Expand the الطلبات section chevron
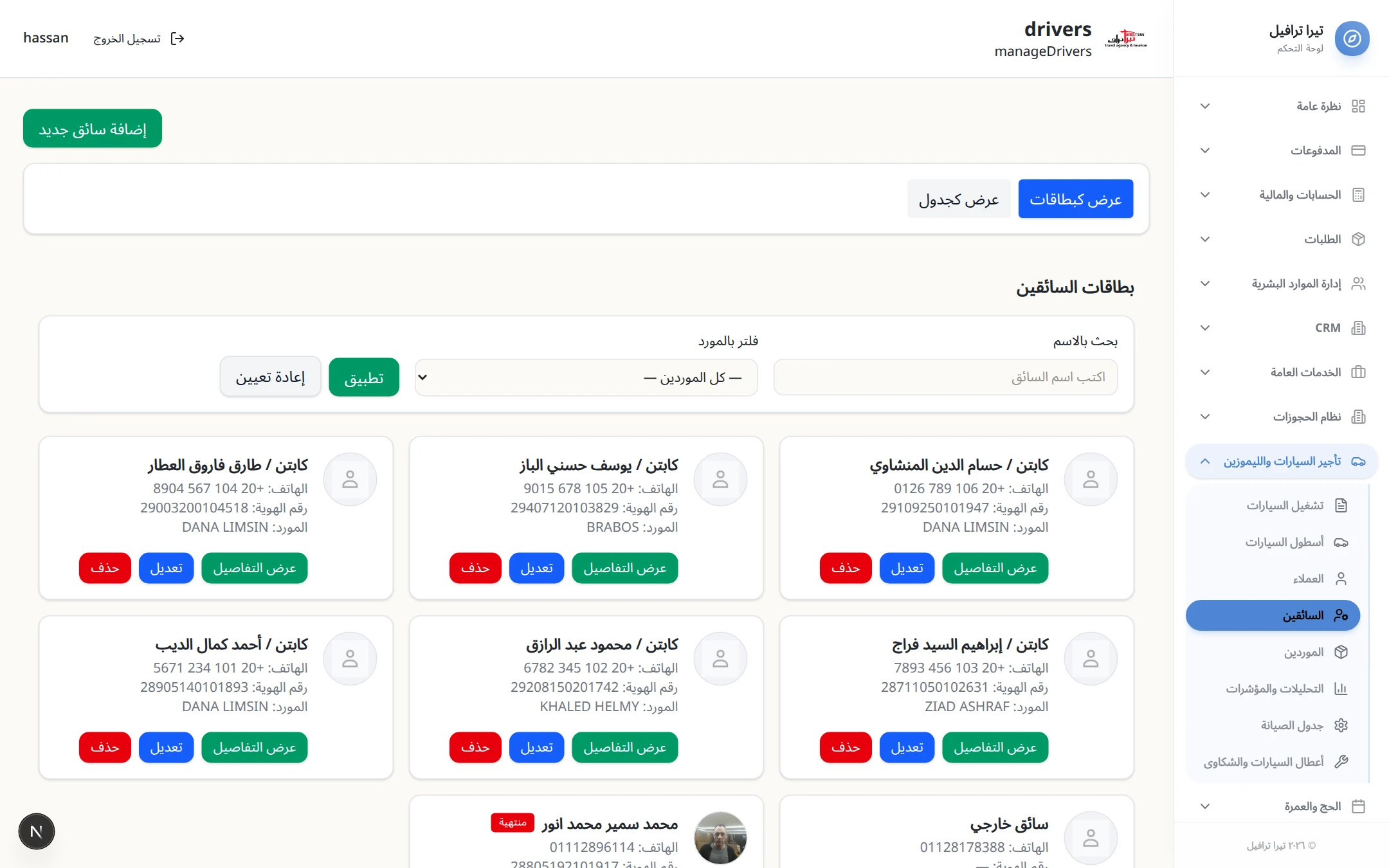This screenshot has height=868, width=1389. (x=1205, y=239)
